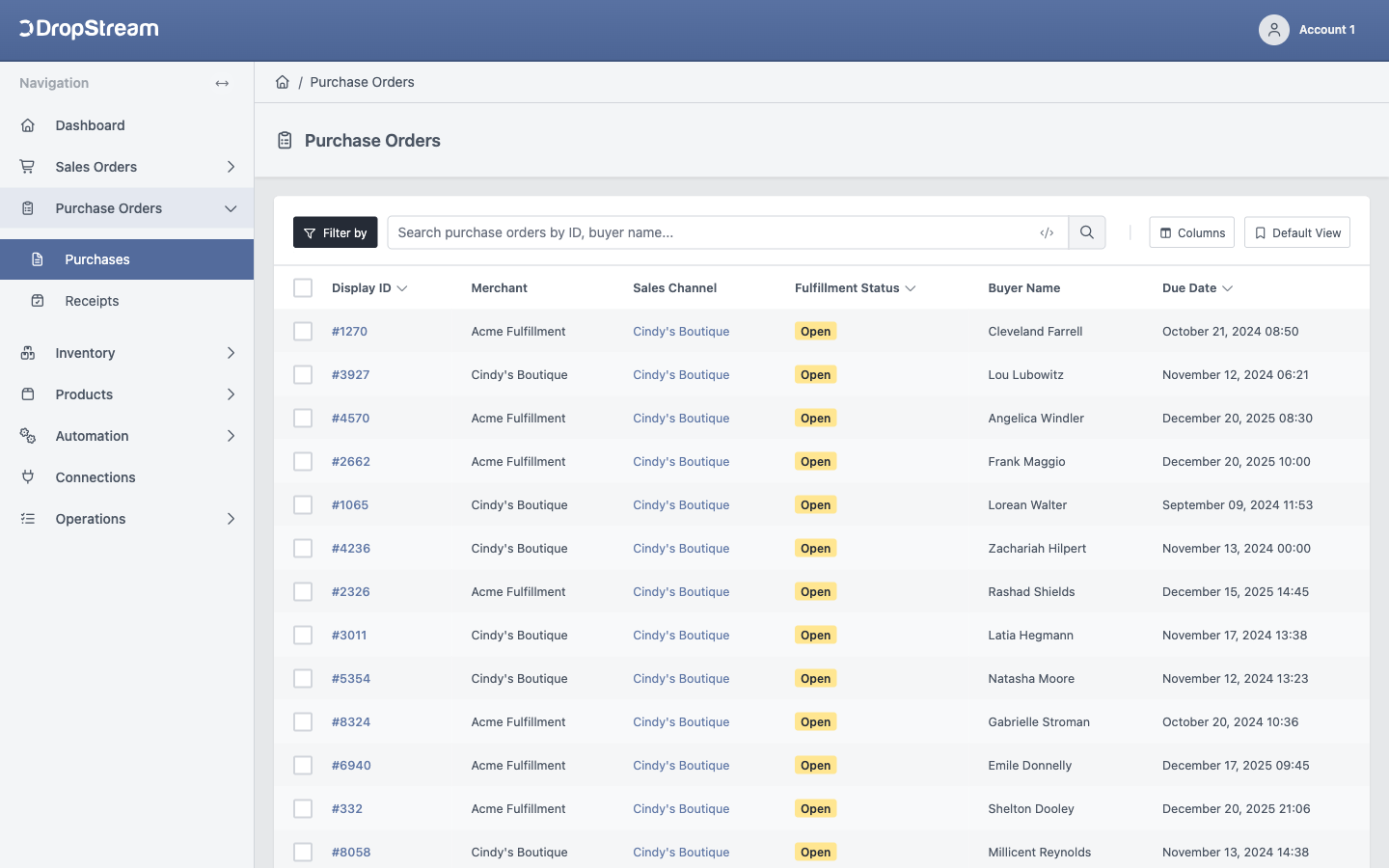Check the box for order #2326

point(303,591)
